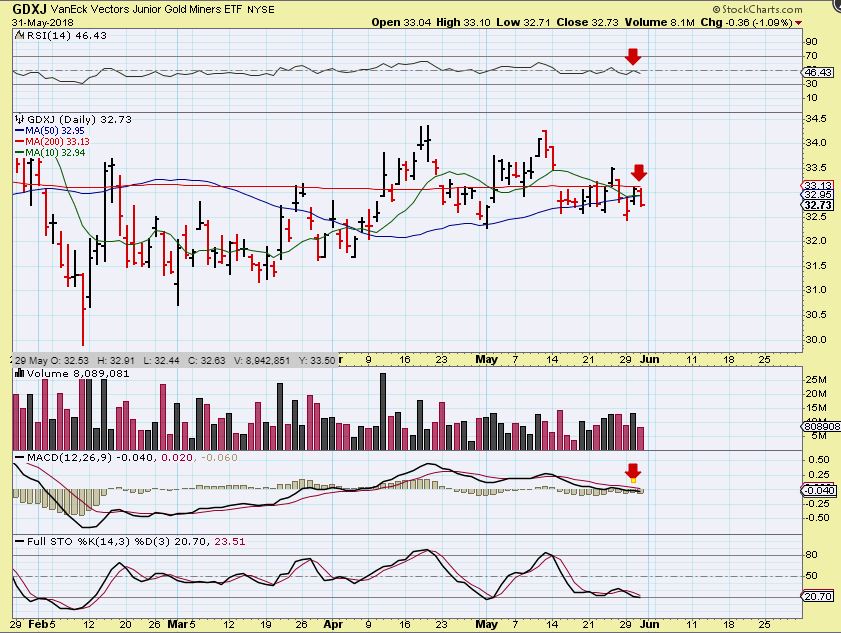Click the 30.0 price axis label
841x633 pixels.
point(815,340)
